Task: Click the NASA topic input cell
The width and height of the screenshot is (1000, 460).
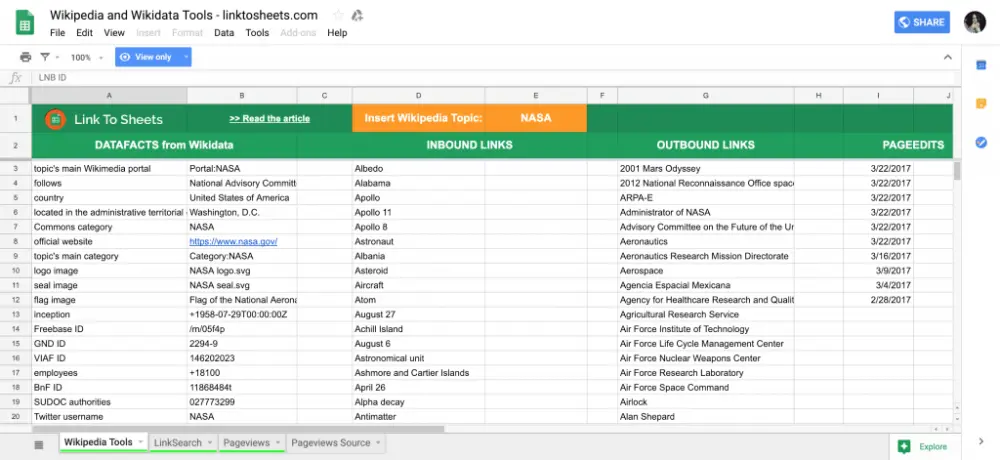Action: pyautogui.click(x=536, y=118)
